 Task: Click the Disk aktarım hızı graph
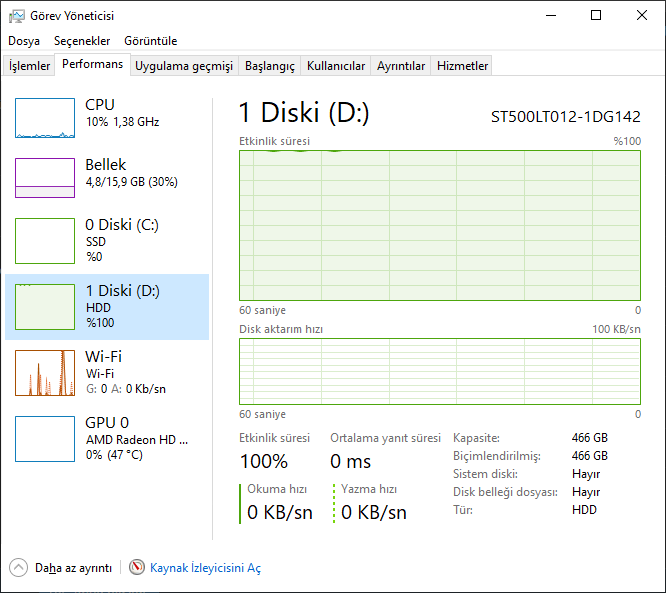(440, 371)
